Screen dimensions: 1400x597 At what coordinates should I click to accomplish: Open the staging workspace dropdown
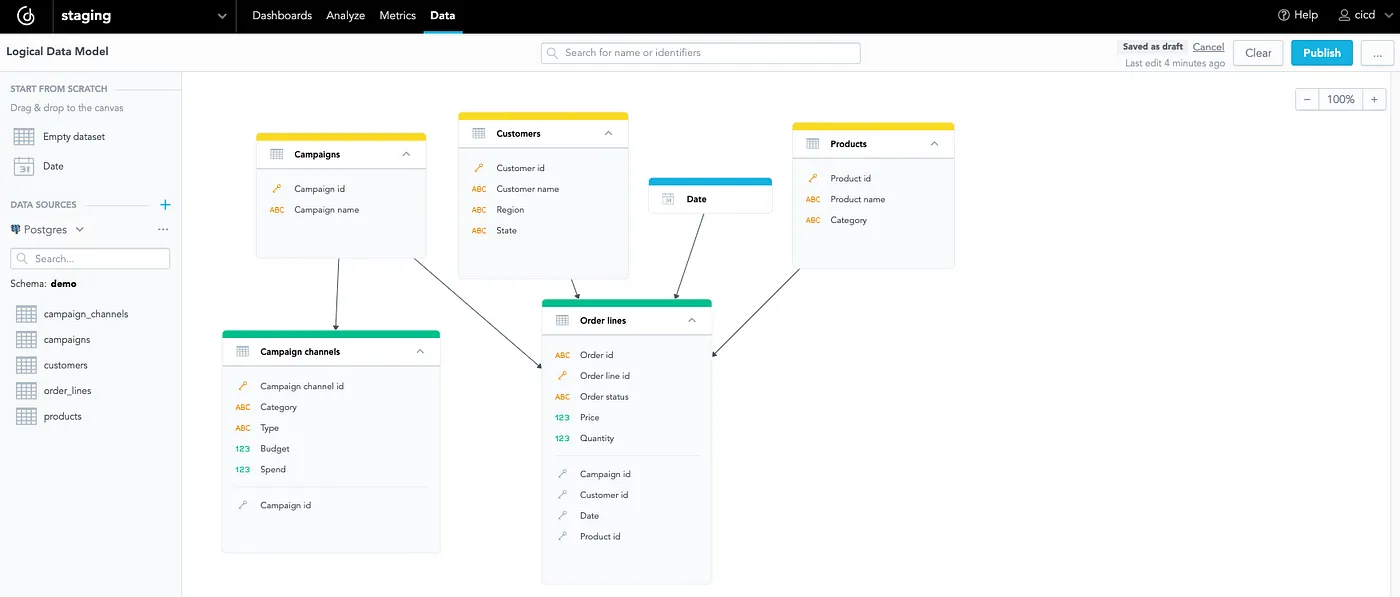click(222, 15)
